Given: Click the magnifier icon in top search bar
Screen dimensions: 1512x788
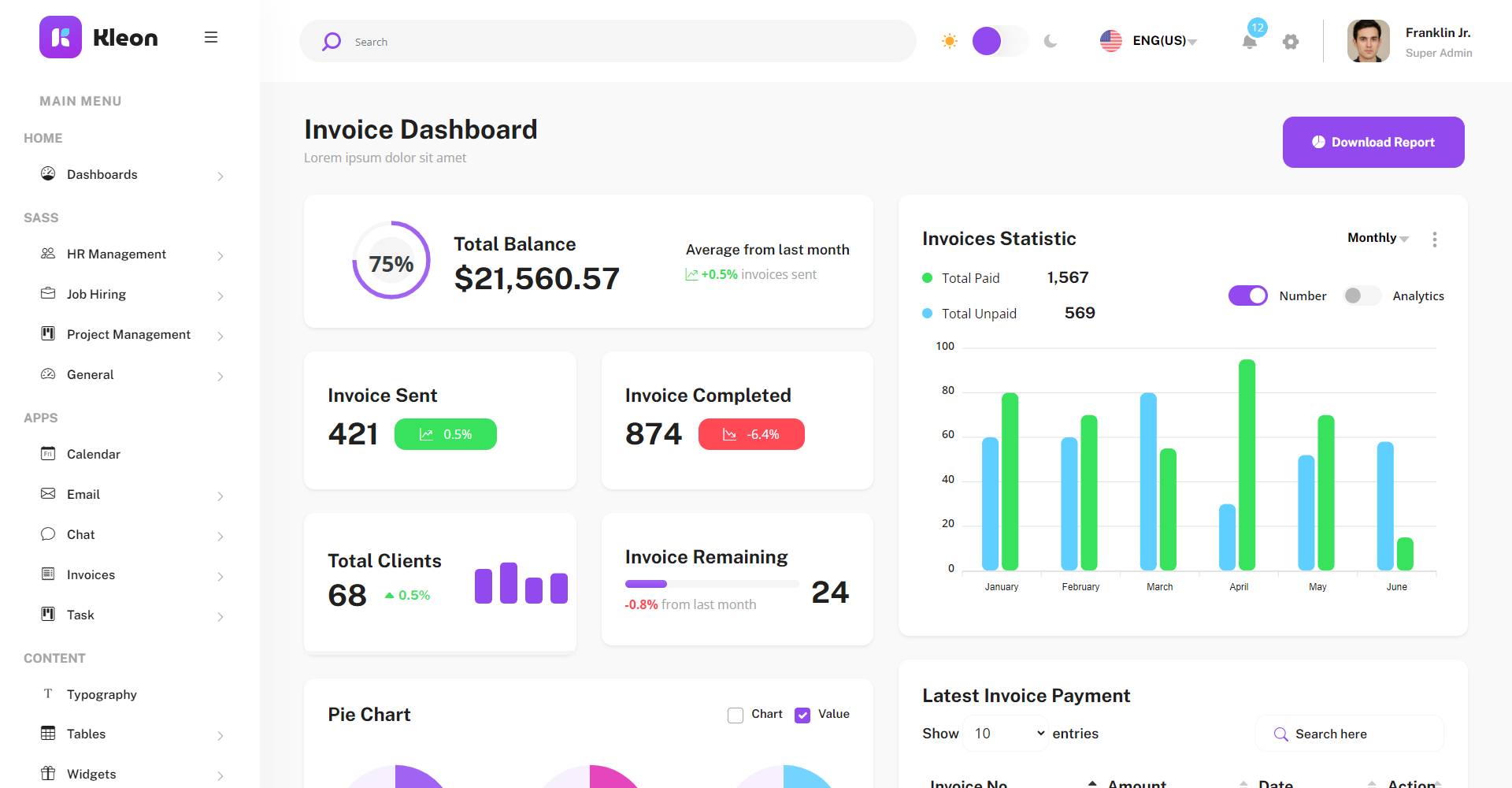Looking at the screenshot, I should click(x=332, y=42).
